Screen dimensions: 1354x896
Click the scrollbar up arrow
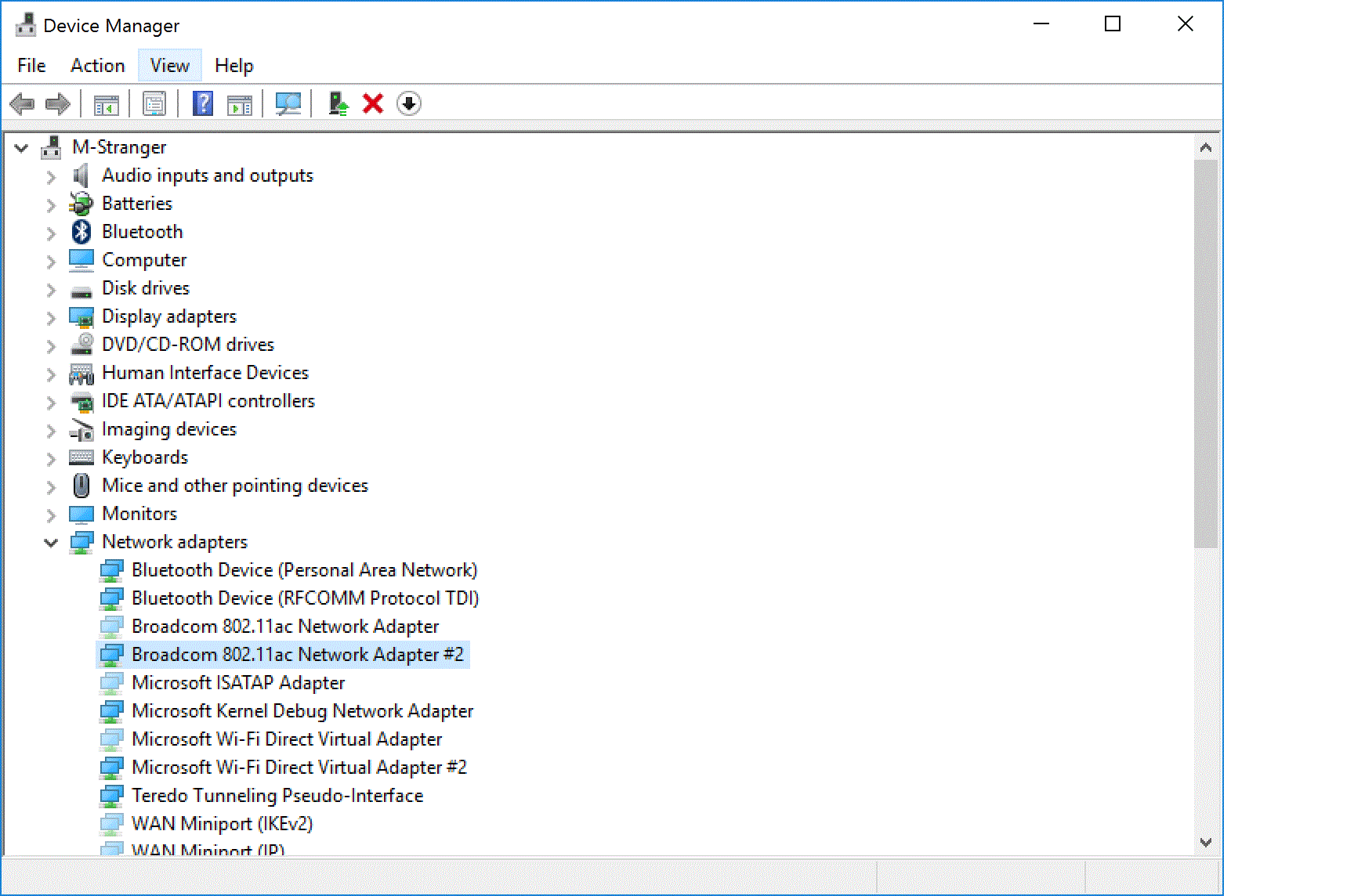pyautogui.click(x=1206, y=147)
